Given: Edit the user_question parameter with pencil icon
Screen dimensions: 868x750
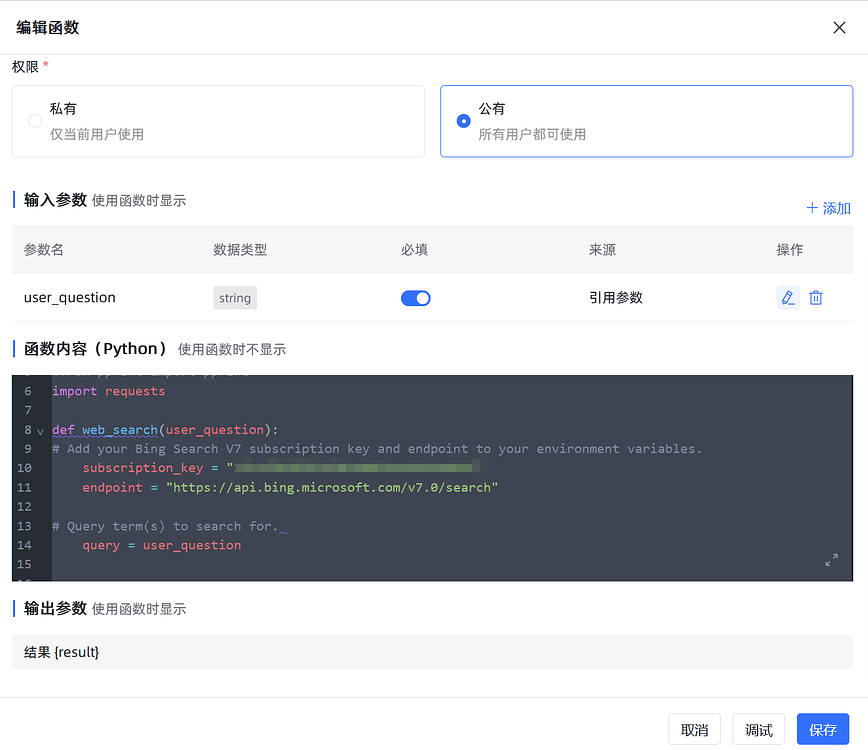Looking at the screenshot, I should [788, 298].
